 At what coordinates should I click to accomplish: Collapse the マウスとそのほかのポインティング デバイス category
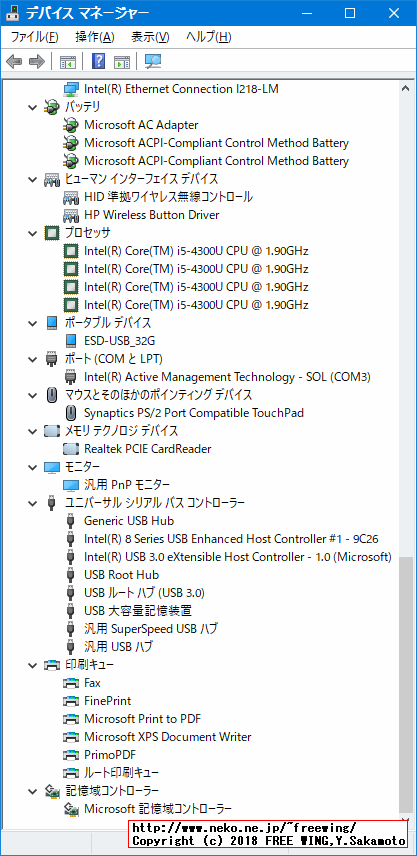click(32, 395)
